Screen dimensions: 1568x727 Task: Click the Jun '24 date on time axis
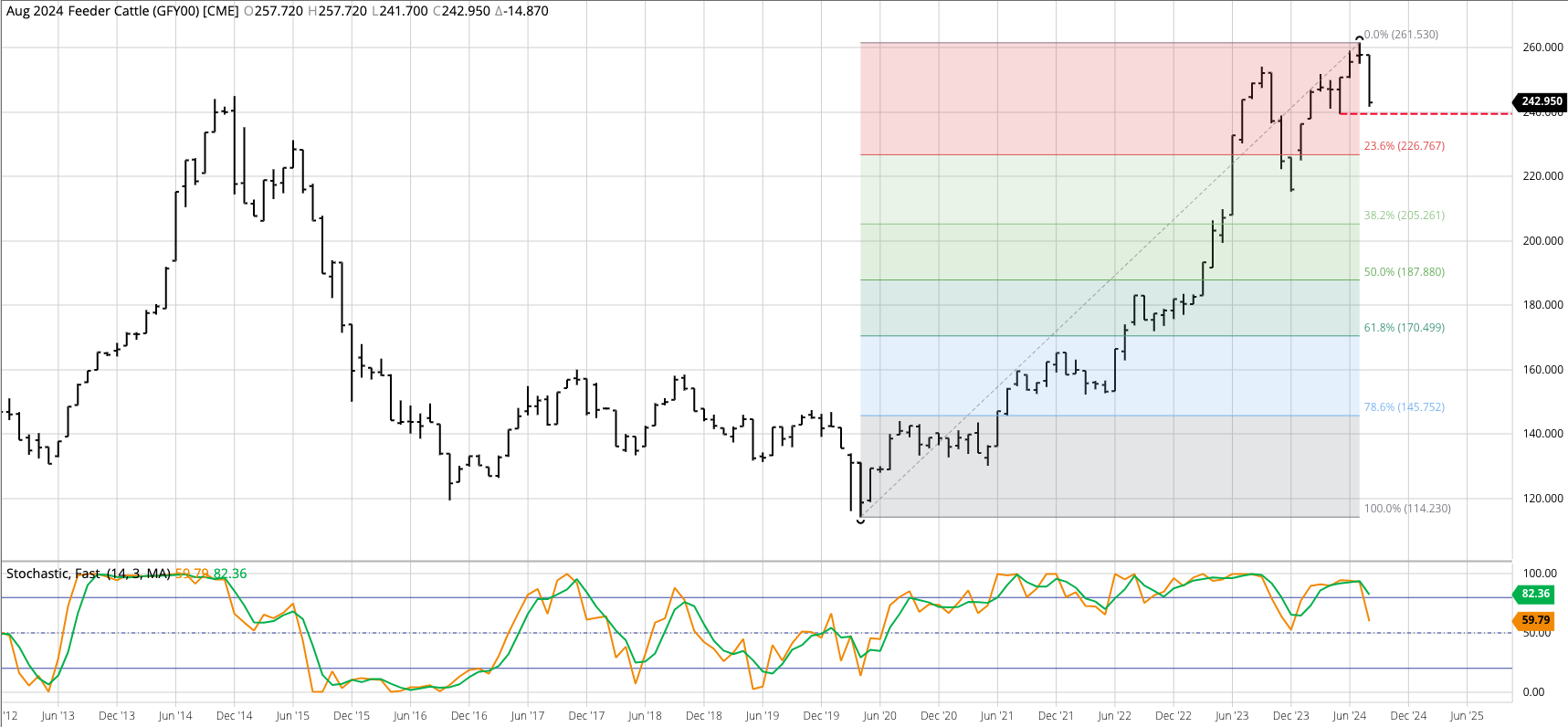click(1349, 716)
